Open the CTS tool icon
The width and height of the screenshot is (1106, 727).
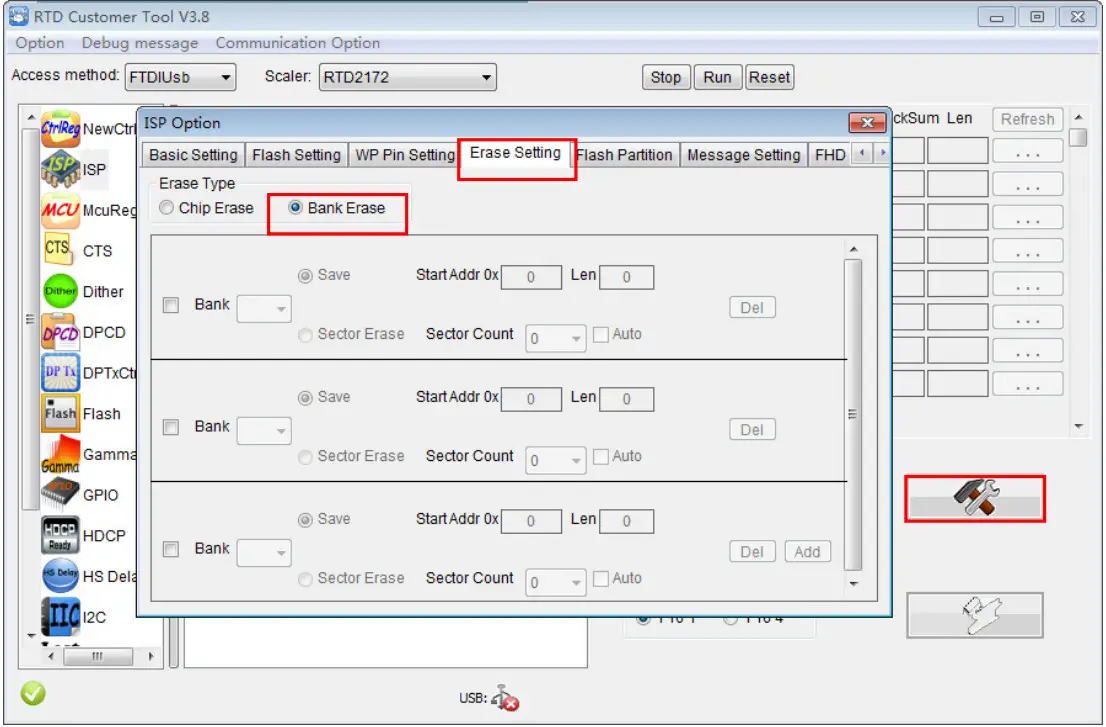tap(60, 250)
